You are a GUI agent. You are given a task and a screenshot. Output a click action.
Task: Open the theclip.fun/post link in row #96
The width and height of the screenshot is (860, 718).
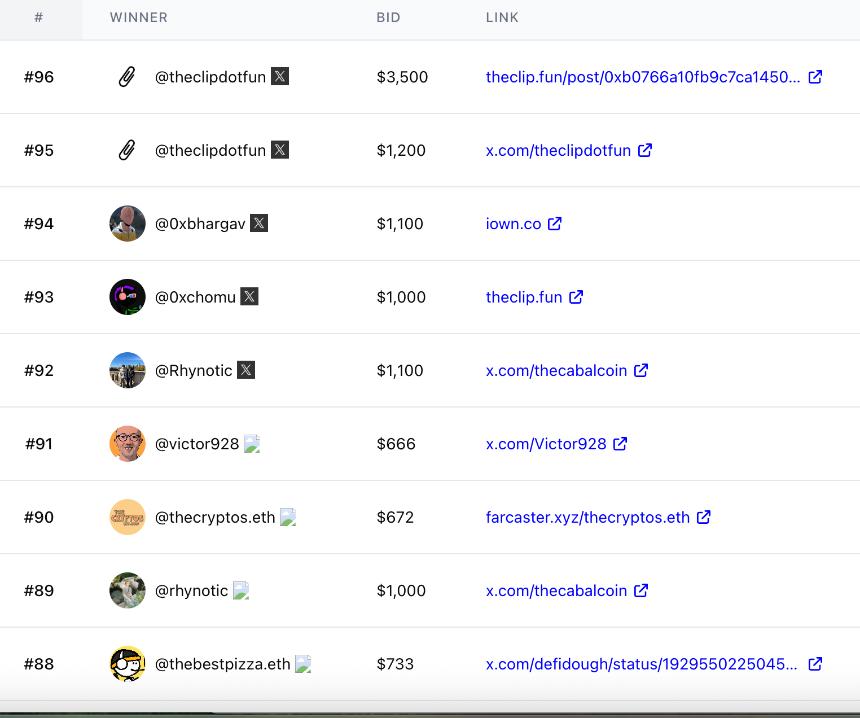pyautogui.click(x=640, y=76)
